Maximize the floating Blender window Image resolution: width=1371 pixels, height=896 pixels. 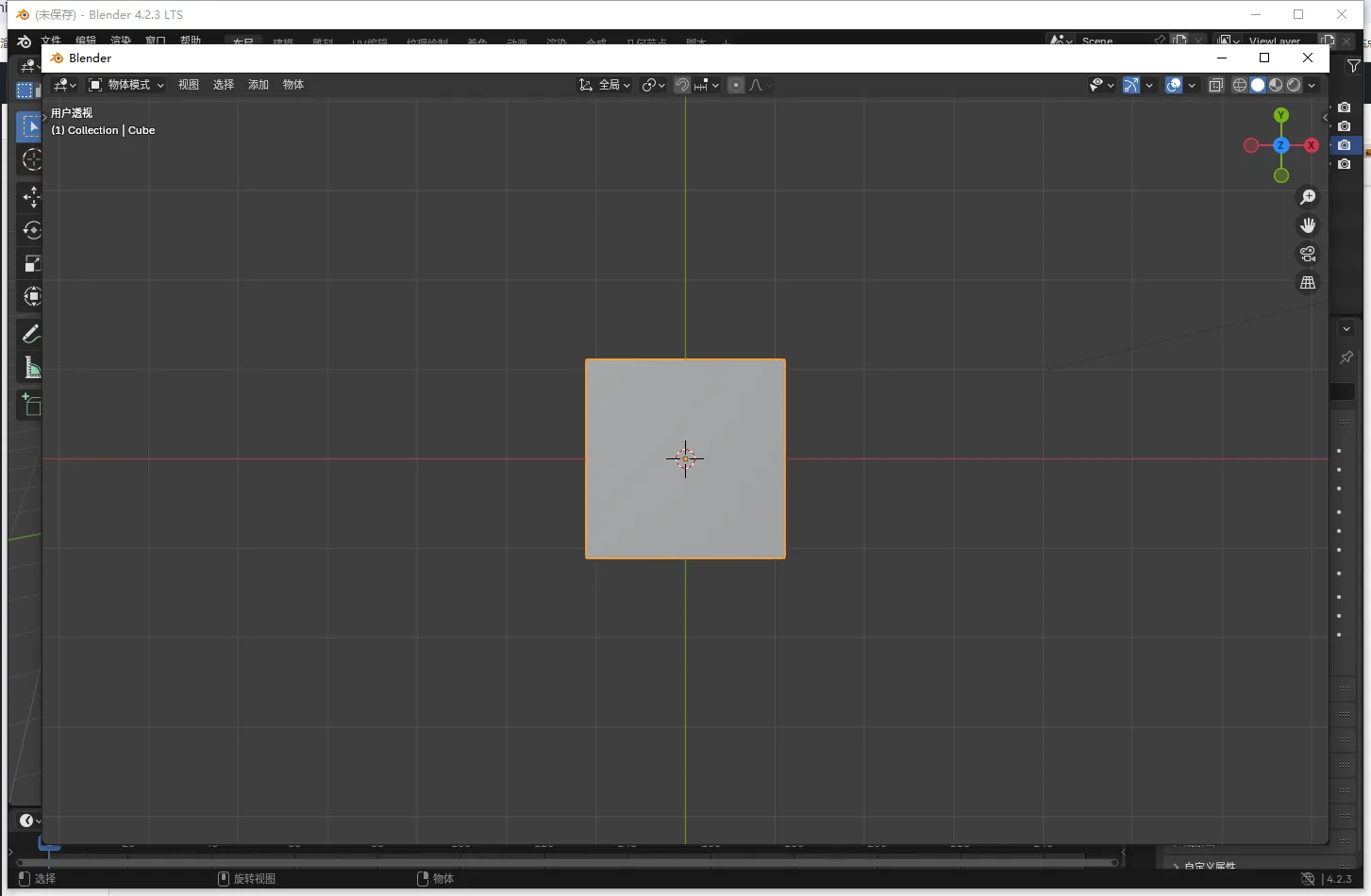pos(1264,58)
